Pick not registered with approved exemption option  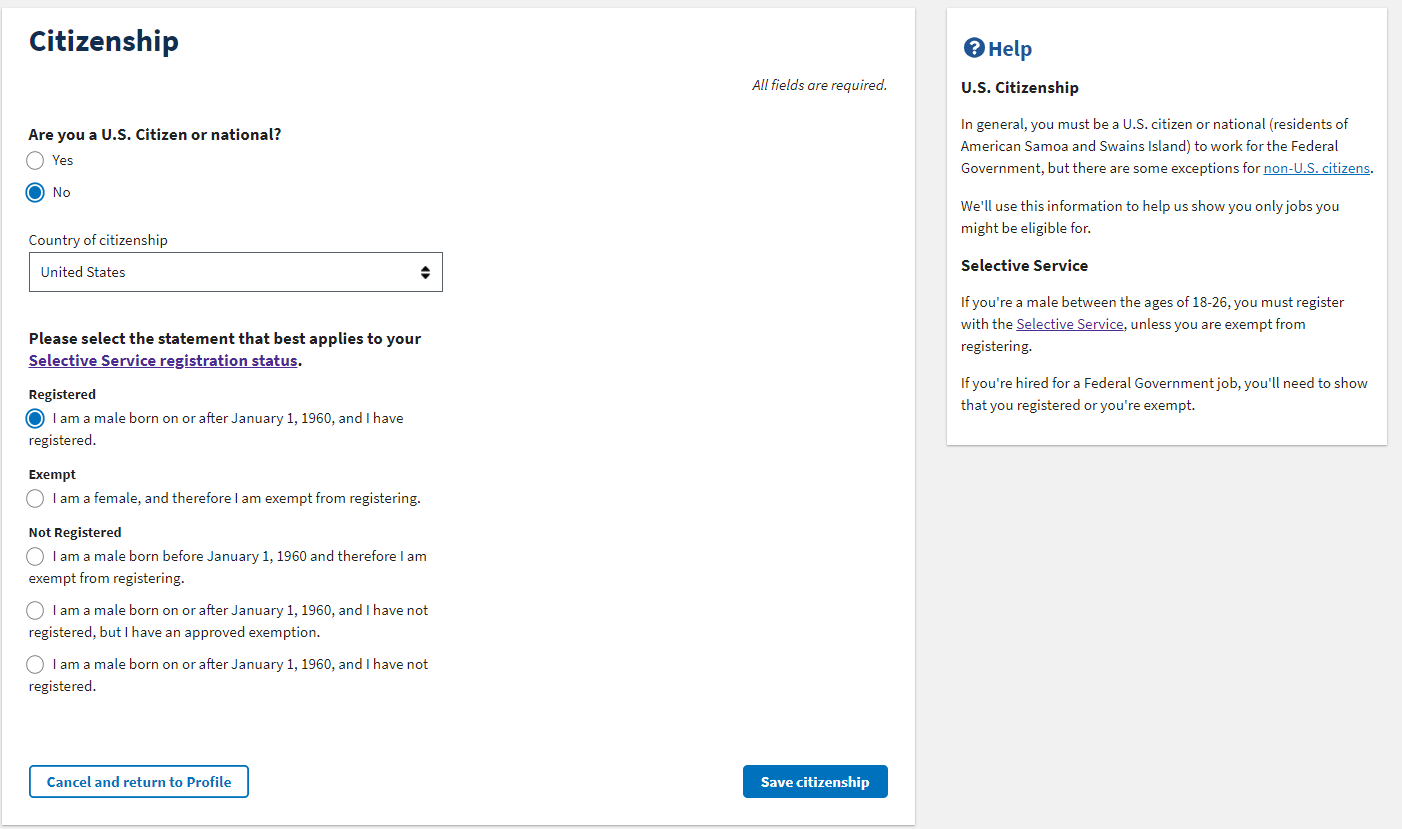click(x=36, y=611)
